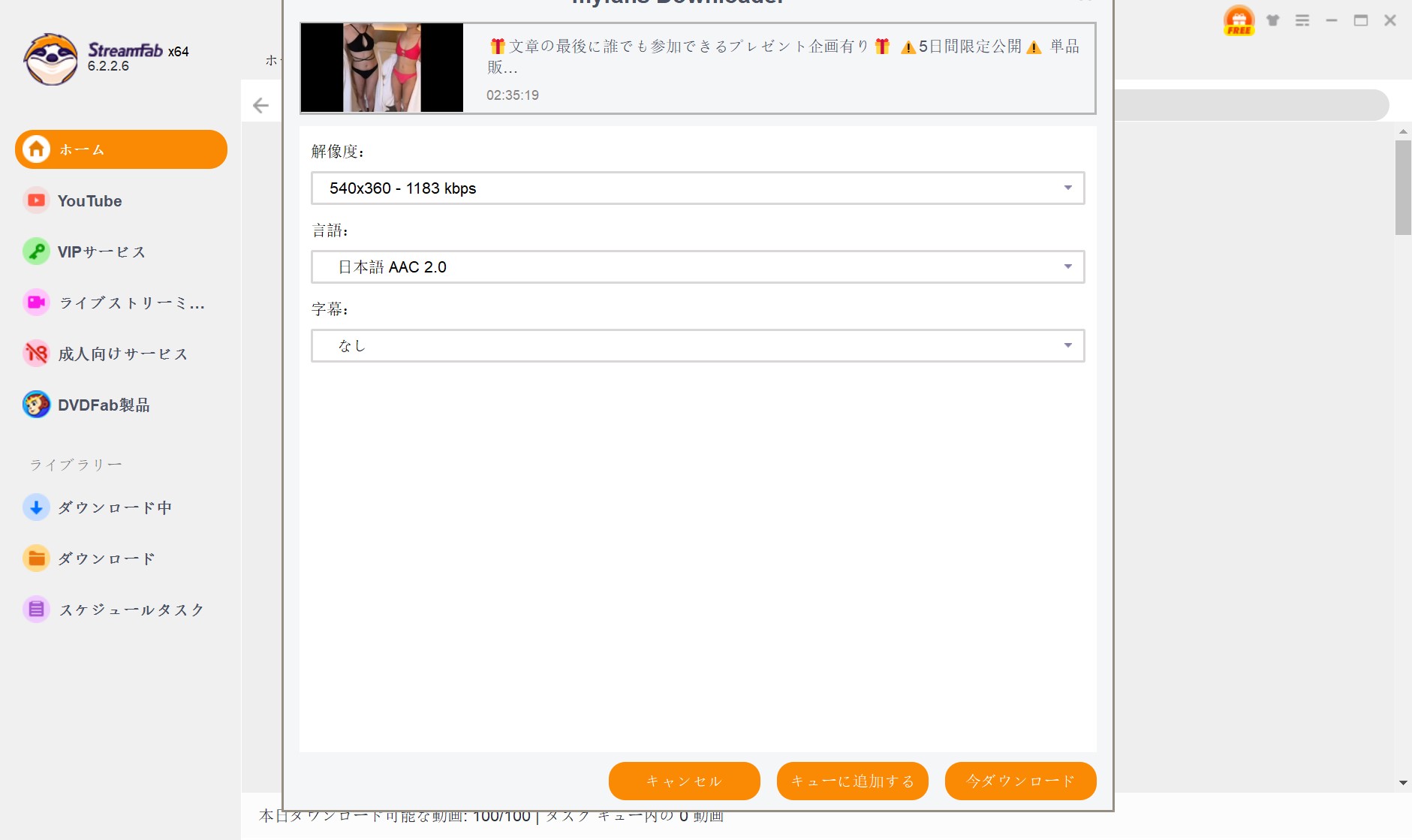
Task: Open the hamburger menu icon
Action: coord(1302,20)
